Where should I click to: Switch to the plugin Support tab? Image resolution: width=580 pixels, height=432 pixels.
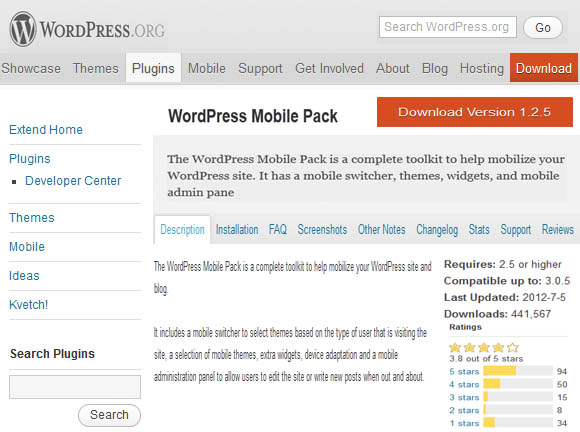[x=516, y=230]
